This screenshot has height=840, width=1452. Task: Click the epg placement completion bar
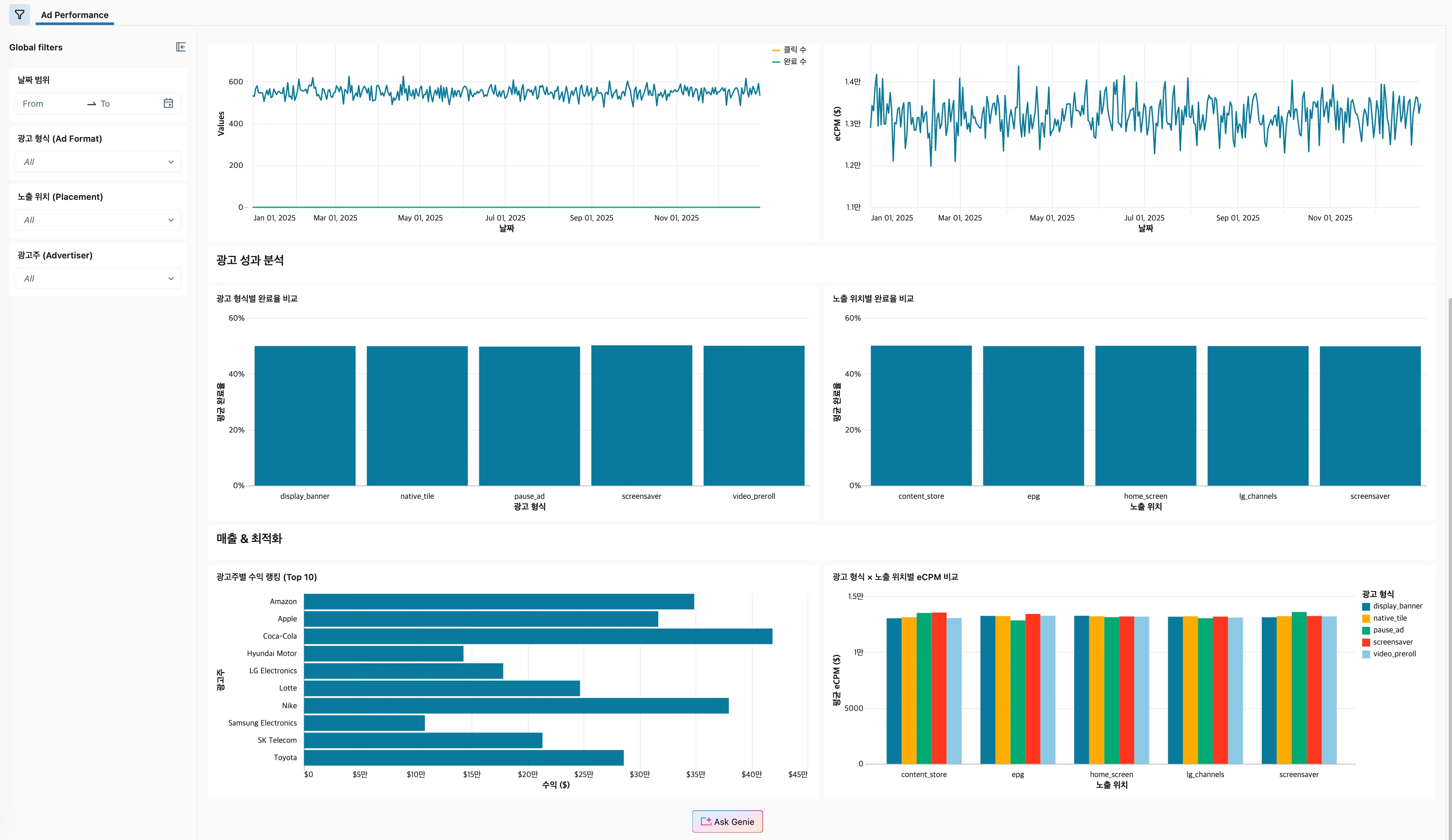click(x=1033, y=416)
